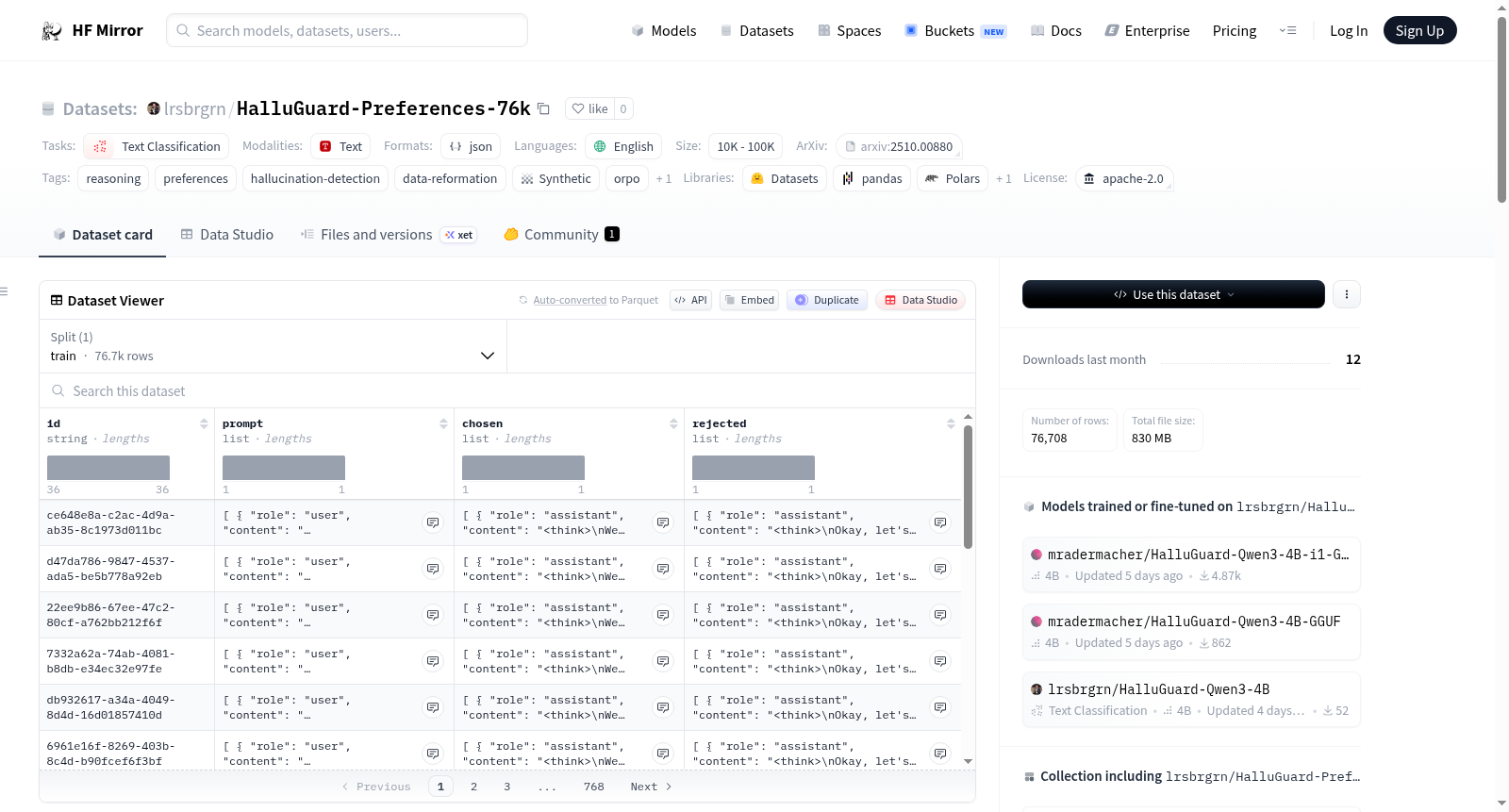Expand rejected cell for row d47da786
Screen dimensions: 1509x812
click(x=940, y=569)
